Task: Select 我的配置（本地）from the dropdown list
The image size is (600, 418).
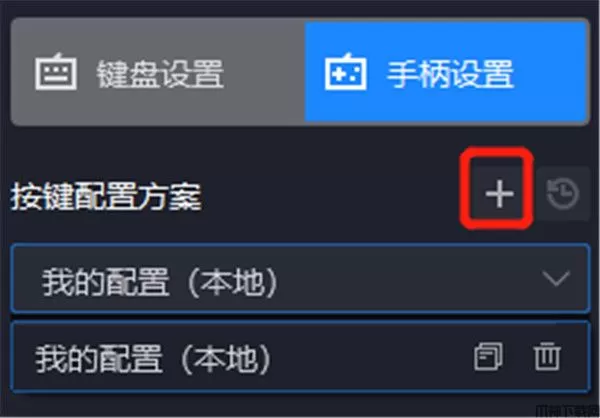Action: [300, 357]
